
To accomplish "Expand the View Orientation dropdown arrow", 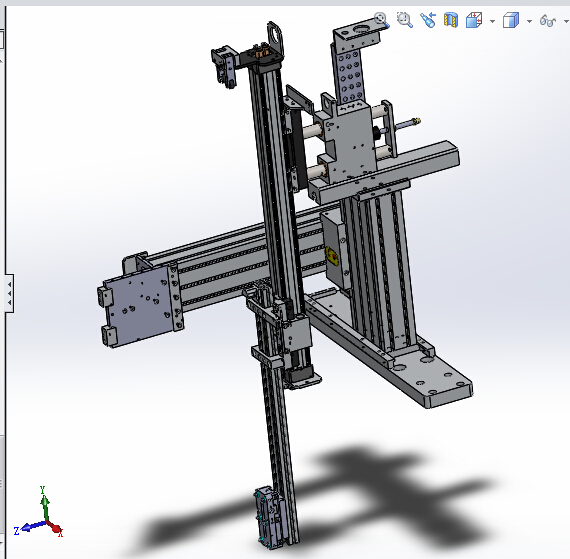I will click(x=492, y=21).
